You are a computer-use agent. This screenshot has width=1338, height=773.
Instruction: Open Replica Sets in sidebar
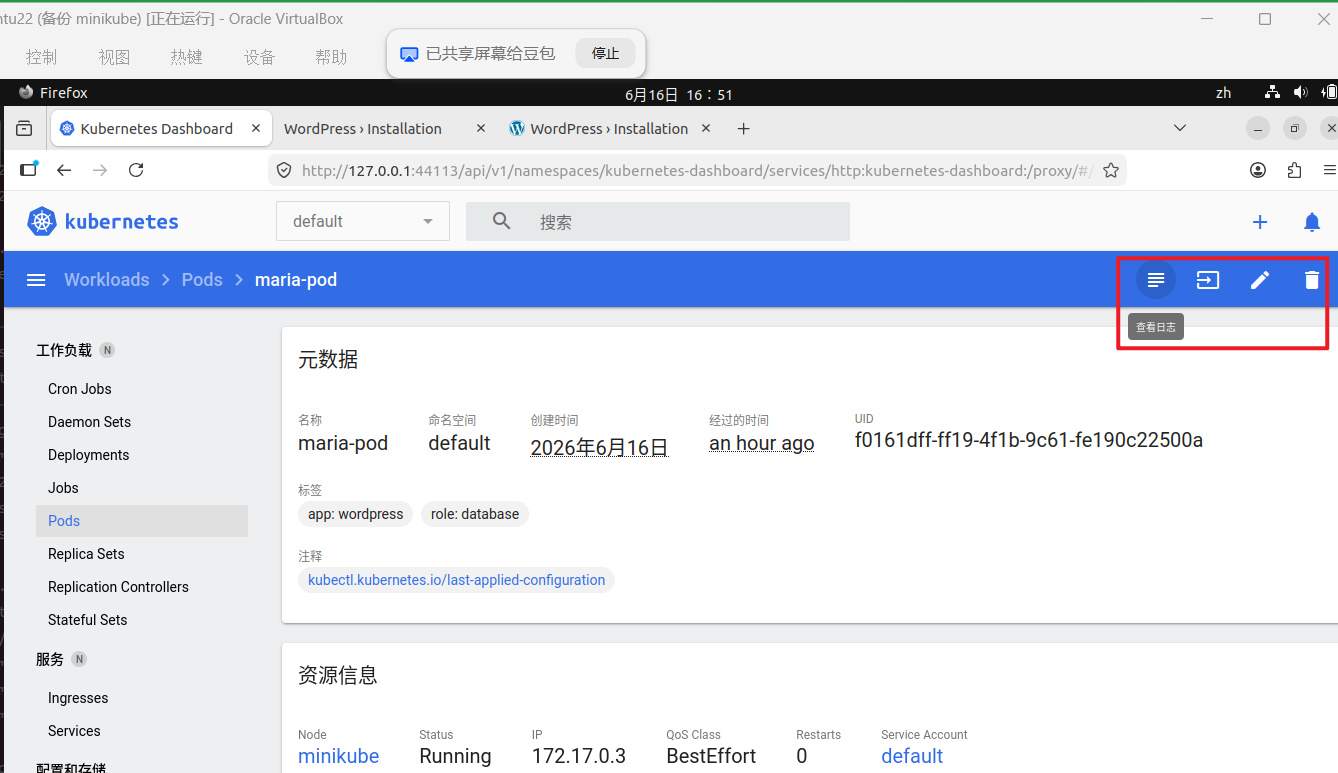[x=87, y=554]
